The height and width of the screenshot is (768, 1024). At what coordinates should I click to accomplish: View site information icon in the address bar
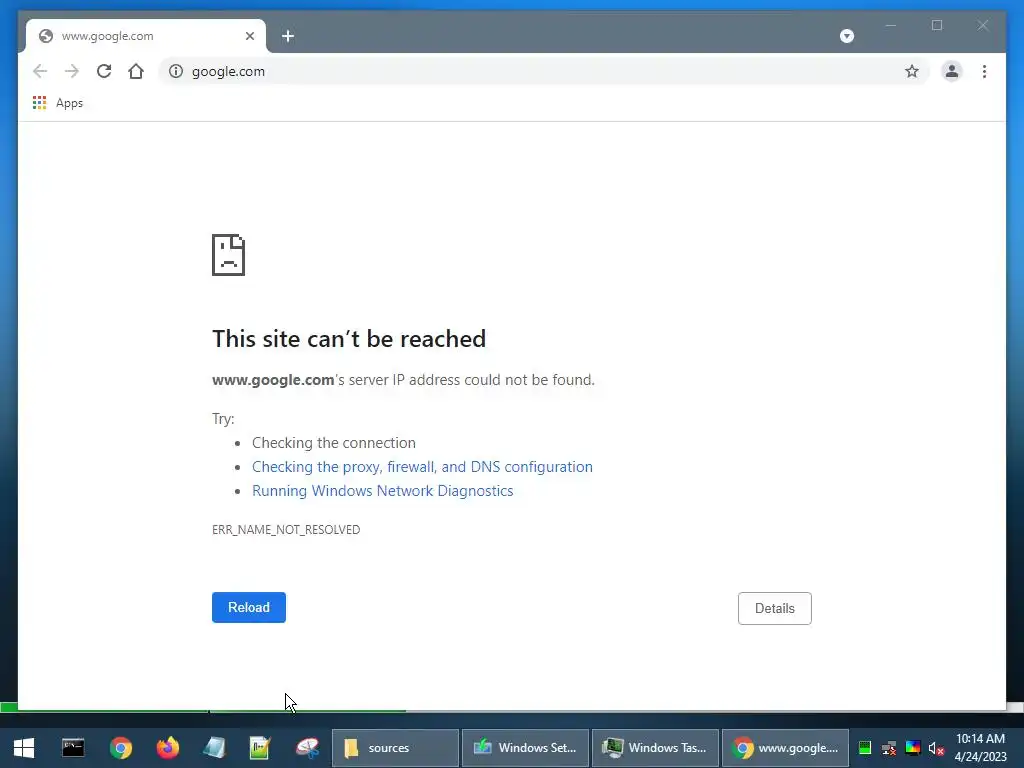click(x=176, y=71)
